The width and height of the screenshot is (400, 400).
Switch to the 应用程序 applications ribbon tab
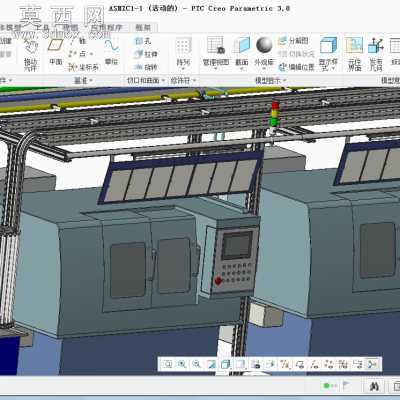[107, 27]
